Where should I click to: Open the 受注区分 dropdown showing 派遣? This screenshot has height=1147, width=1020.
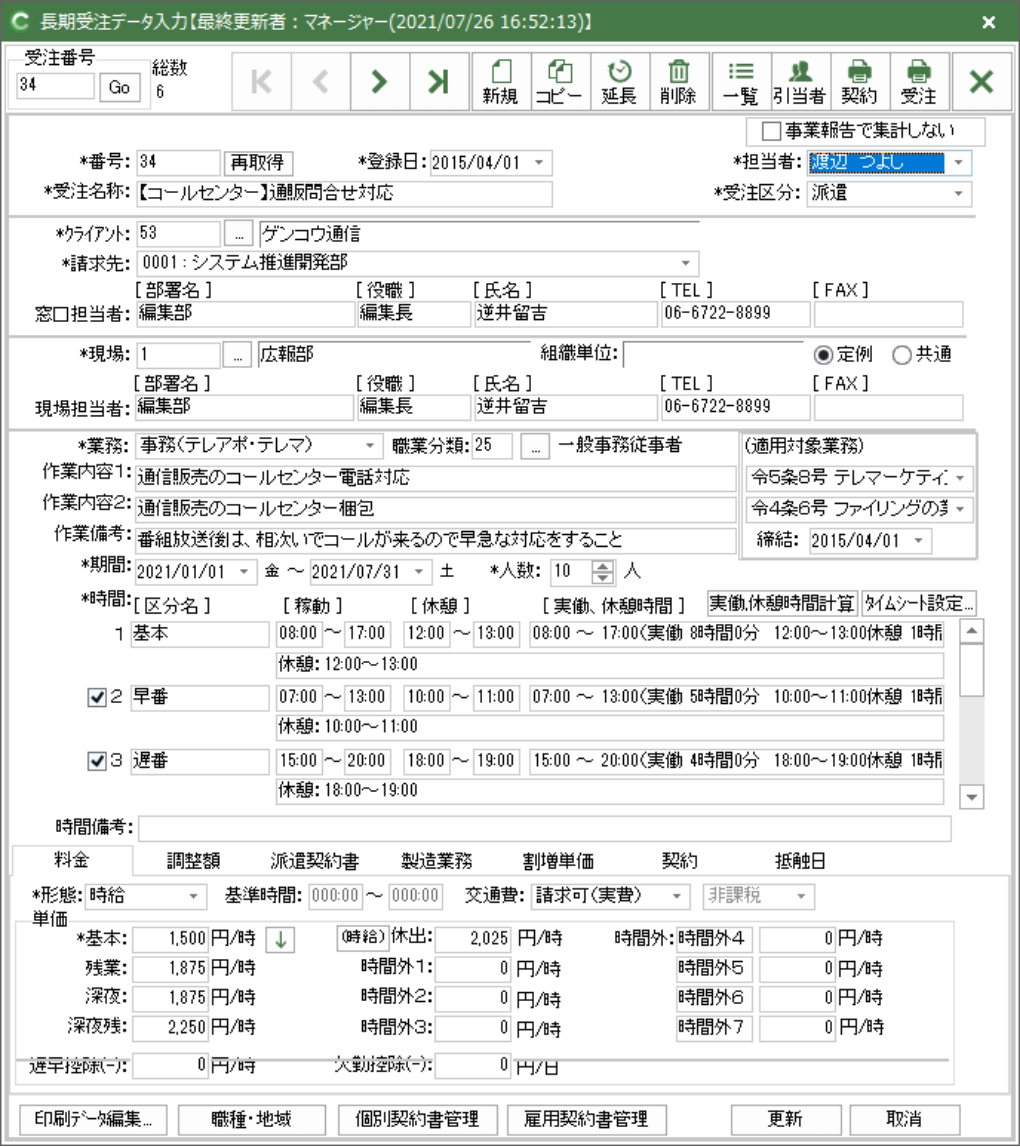[959, 193]
